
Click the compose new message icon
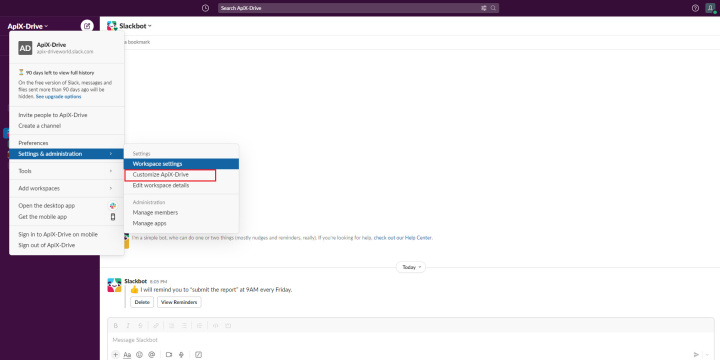coord(87,26)
